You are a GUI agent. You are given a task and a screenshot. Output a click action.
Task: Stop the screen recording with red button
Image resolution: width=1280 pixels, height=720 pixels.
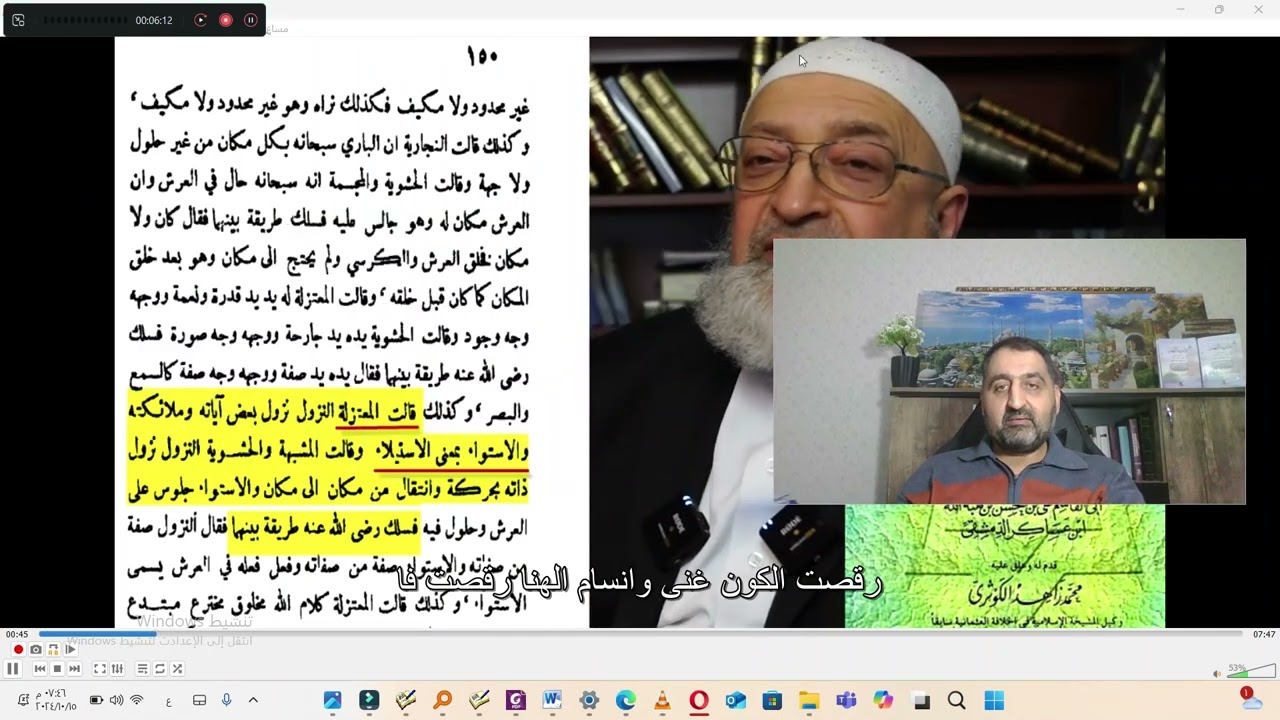(x=226, y=20)
